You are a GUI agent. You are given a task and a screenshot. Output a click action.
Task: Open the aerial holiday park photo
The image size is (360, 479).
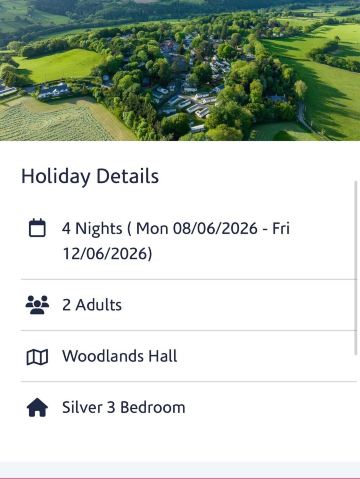click(x=180, y=70)
